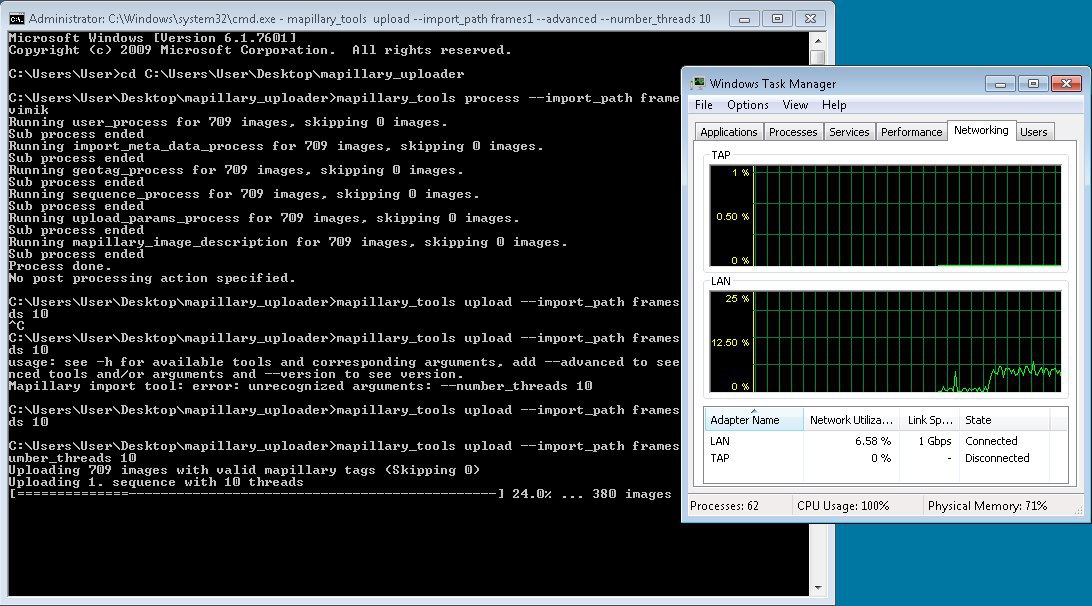Click the "Copyright (c) 2009 Microsoft Corporation" line

(x=260, y=50)
